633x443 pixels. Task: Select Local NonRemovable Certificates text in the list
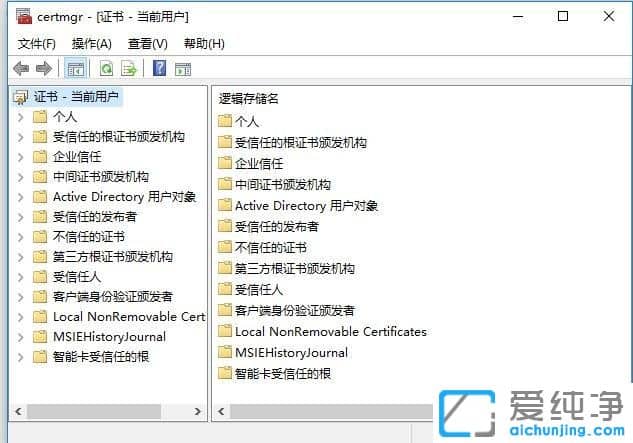(x=331, y=332)
